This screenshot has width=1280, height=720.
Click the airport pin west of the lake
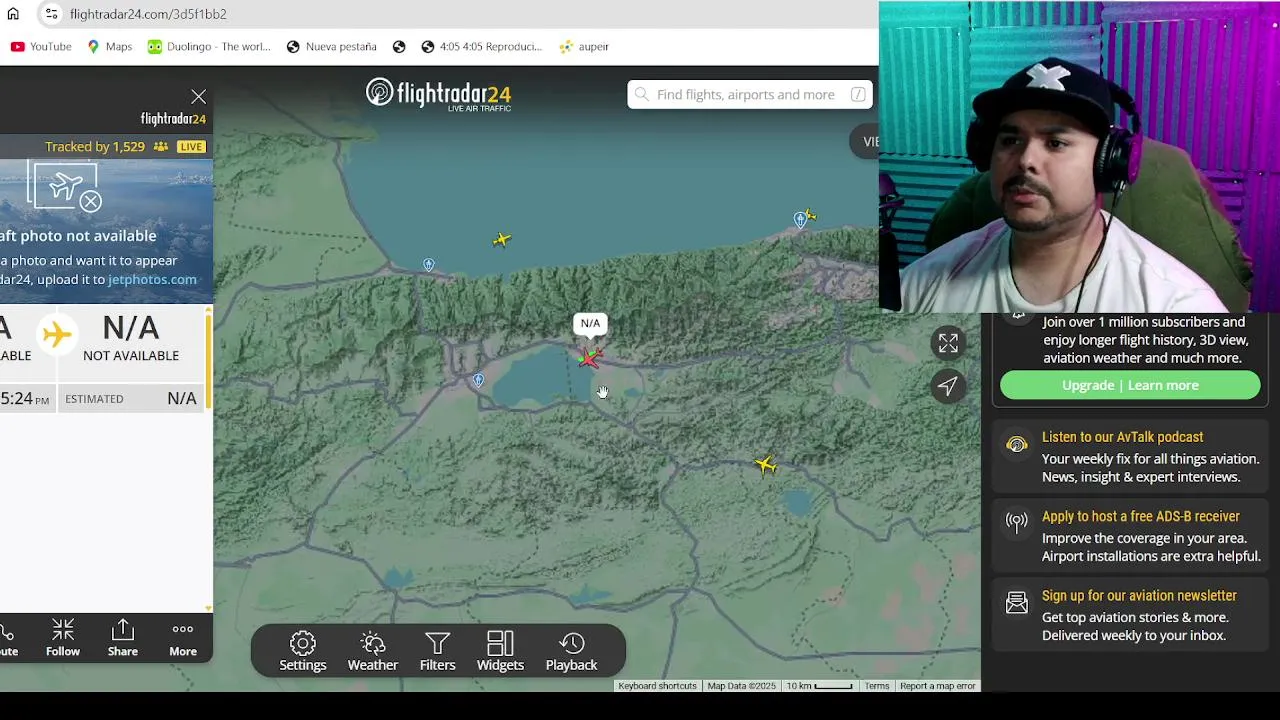click(x=478, y=380)
